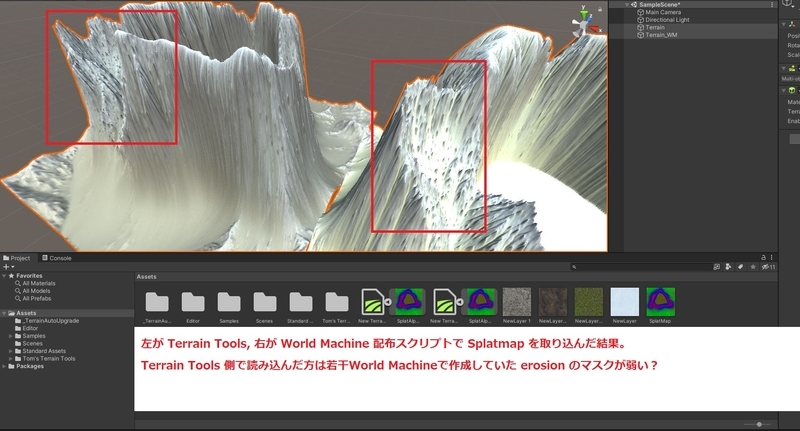
Task: Select the Scenes folder in the folder tree
Action: (x=32, y=344)
